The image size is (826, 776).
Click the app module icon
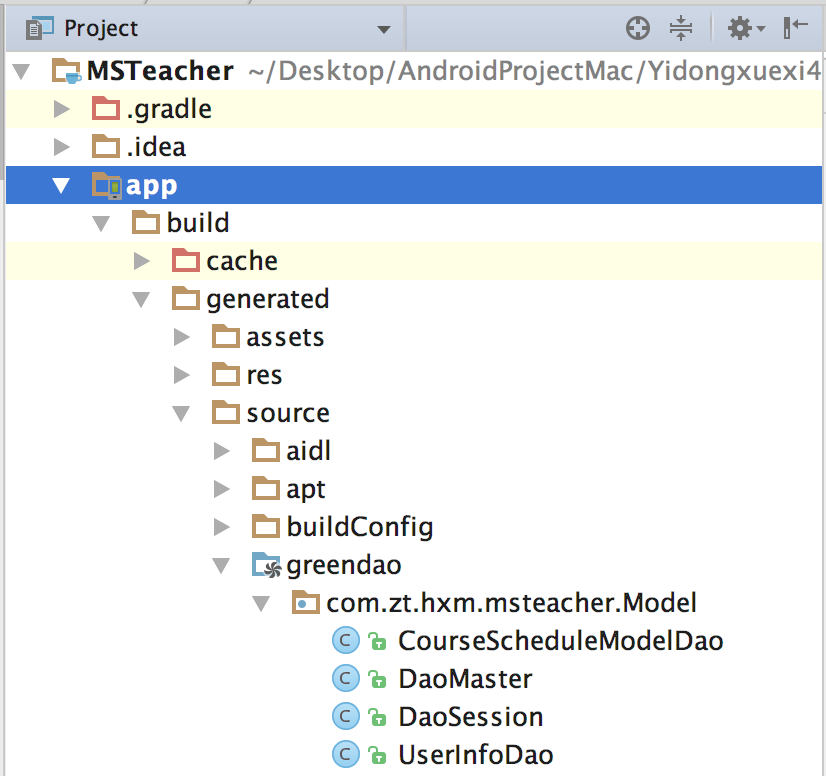(107, 185)
